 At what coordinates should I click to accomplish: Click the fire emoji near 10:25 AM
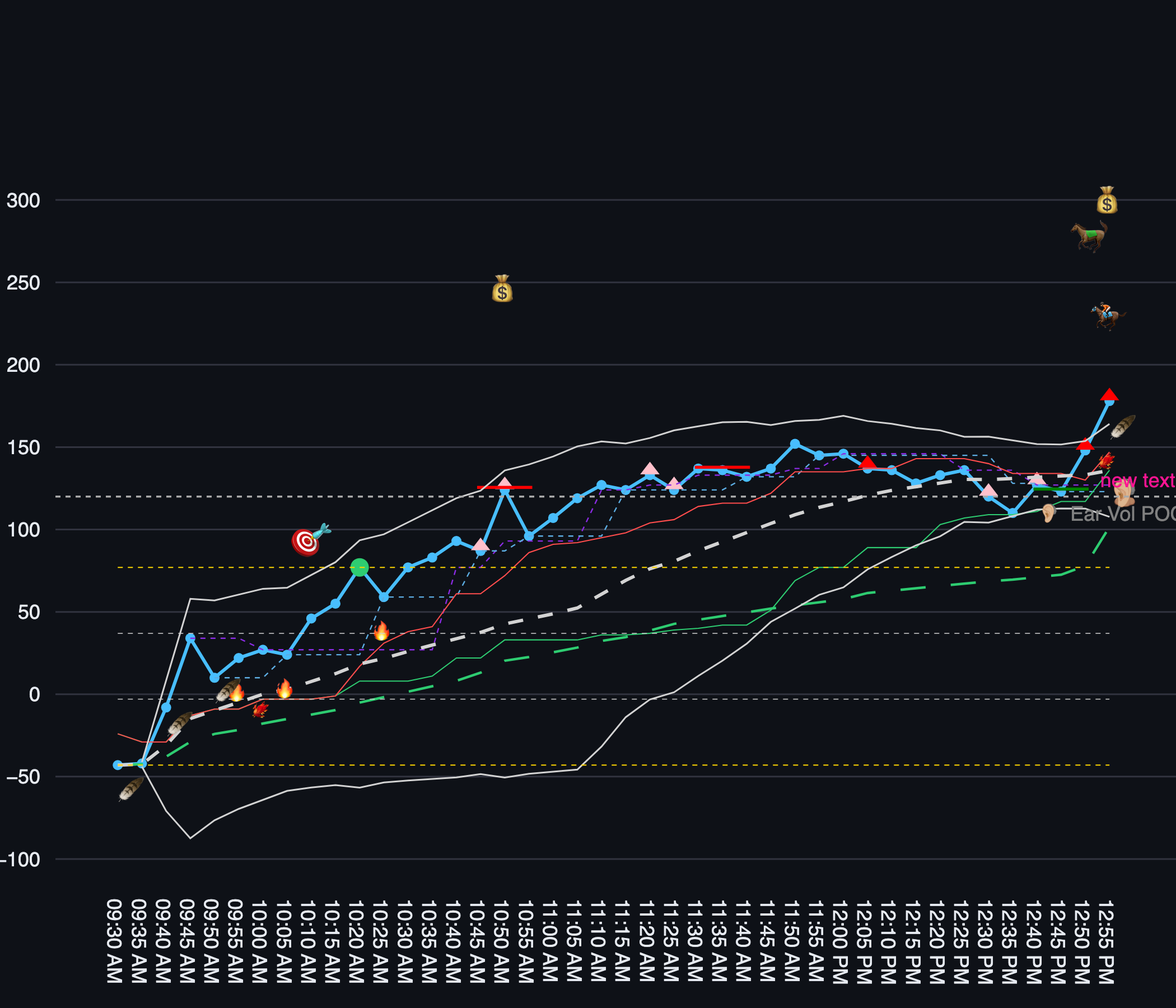(x=381, y=631)
